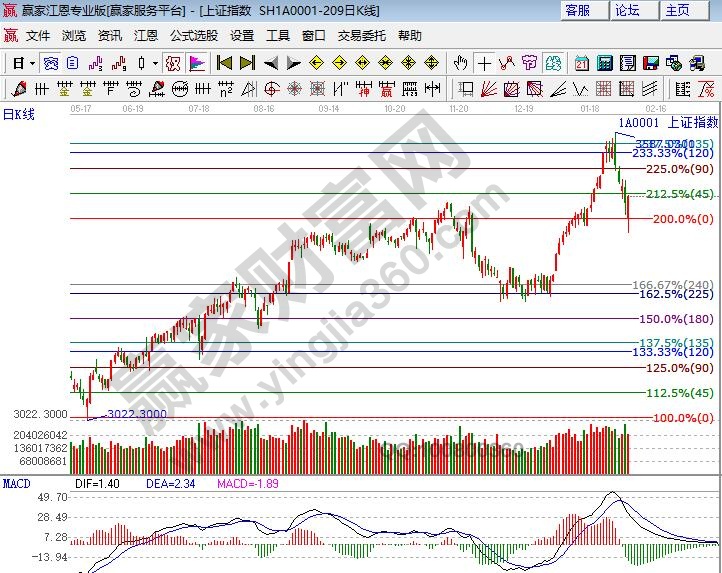Screen dimensions: 722x573
Task: Open the calculator tool icon
Action: point(604,63)
